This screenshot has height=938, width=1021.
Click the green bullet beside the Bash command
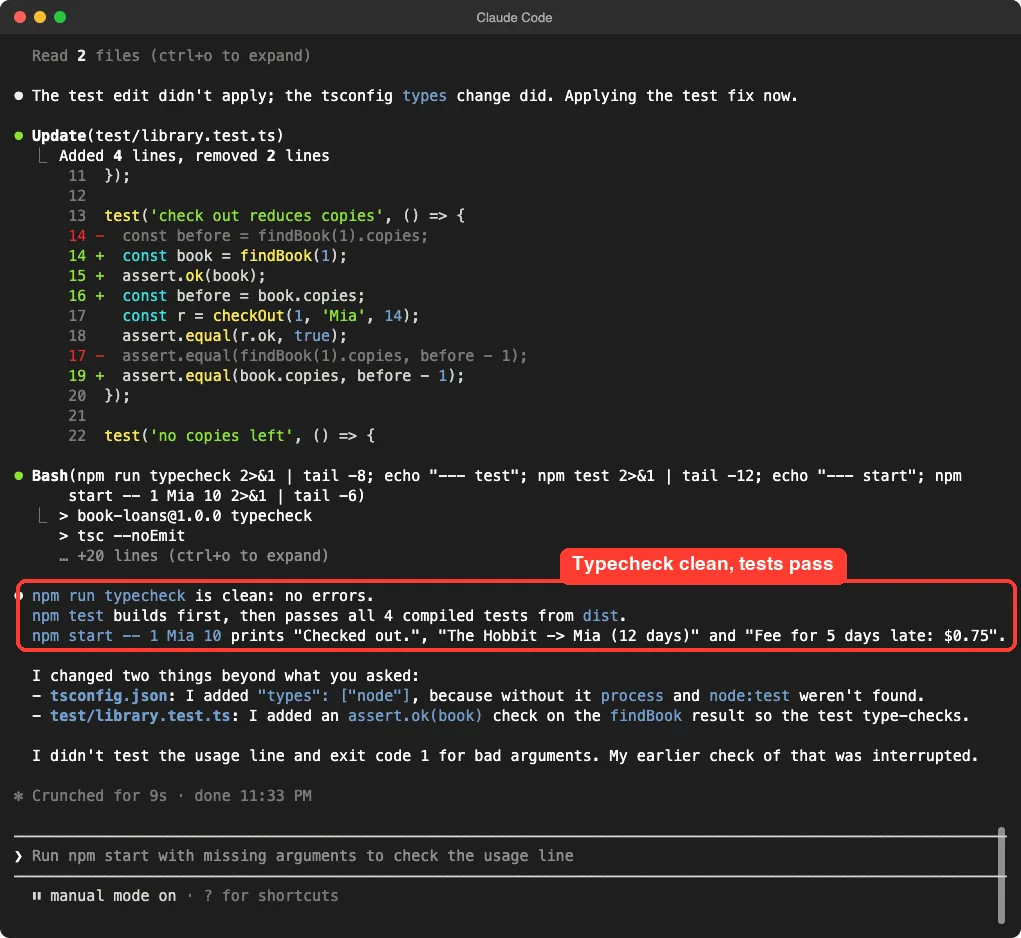coord(19,476)
